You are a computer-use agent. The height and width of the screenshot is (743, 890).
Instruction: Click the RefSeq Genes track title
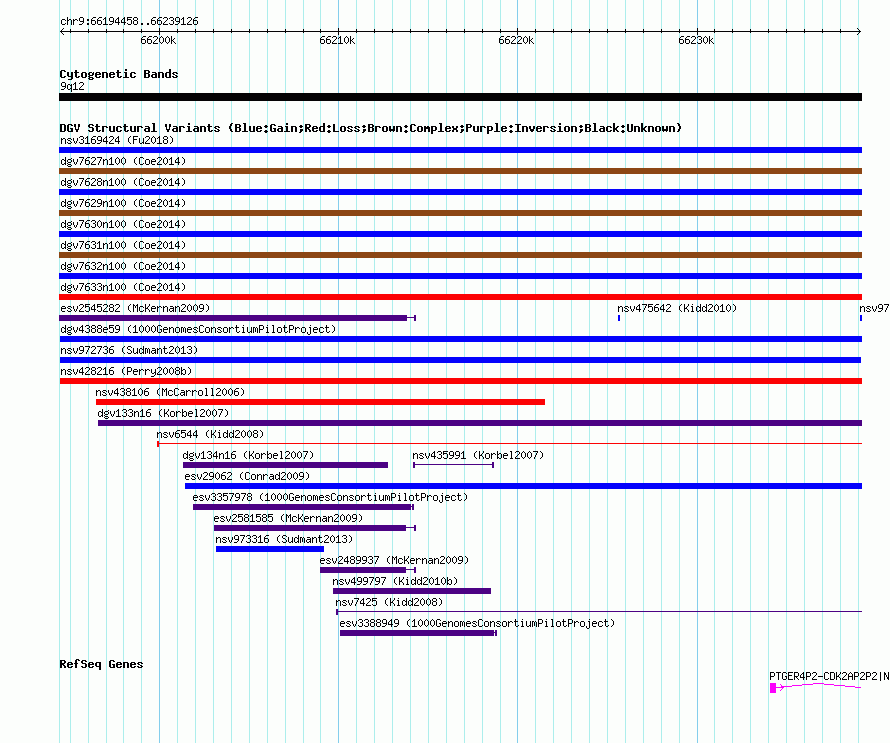[101, 664]
